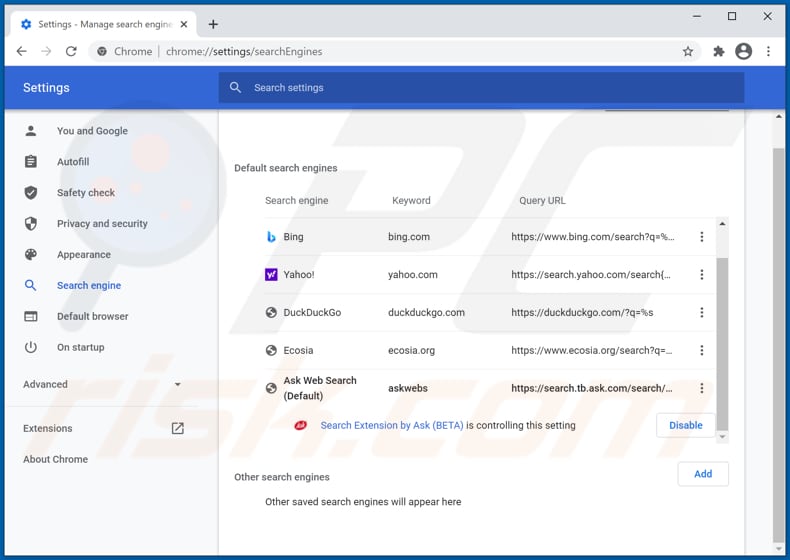790x560 pixels.
Task: Open more actions for DuckDuckGo
Action: [x=702, y=313]
